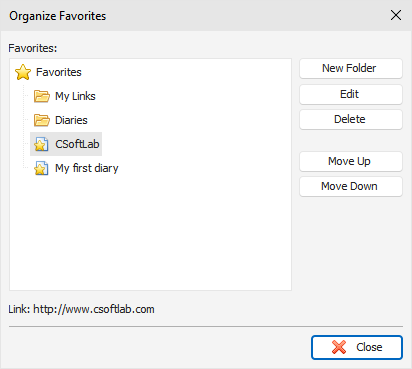This screenshot has width=412, height=369.
Task: Select the My first diary entry
Action: tap(87, 168)
